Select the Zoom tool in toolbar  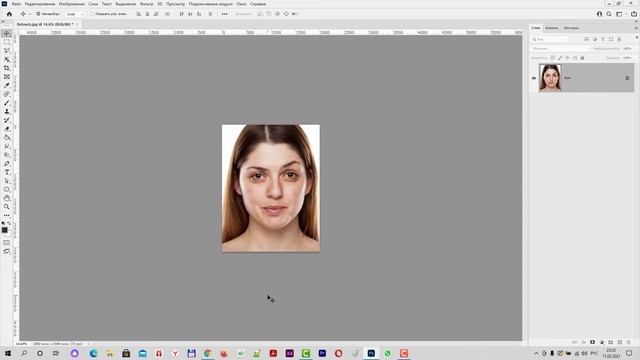click(7, 207)
